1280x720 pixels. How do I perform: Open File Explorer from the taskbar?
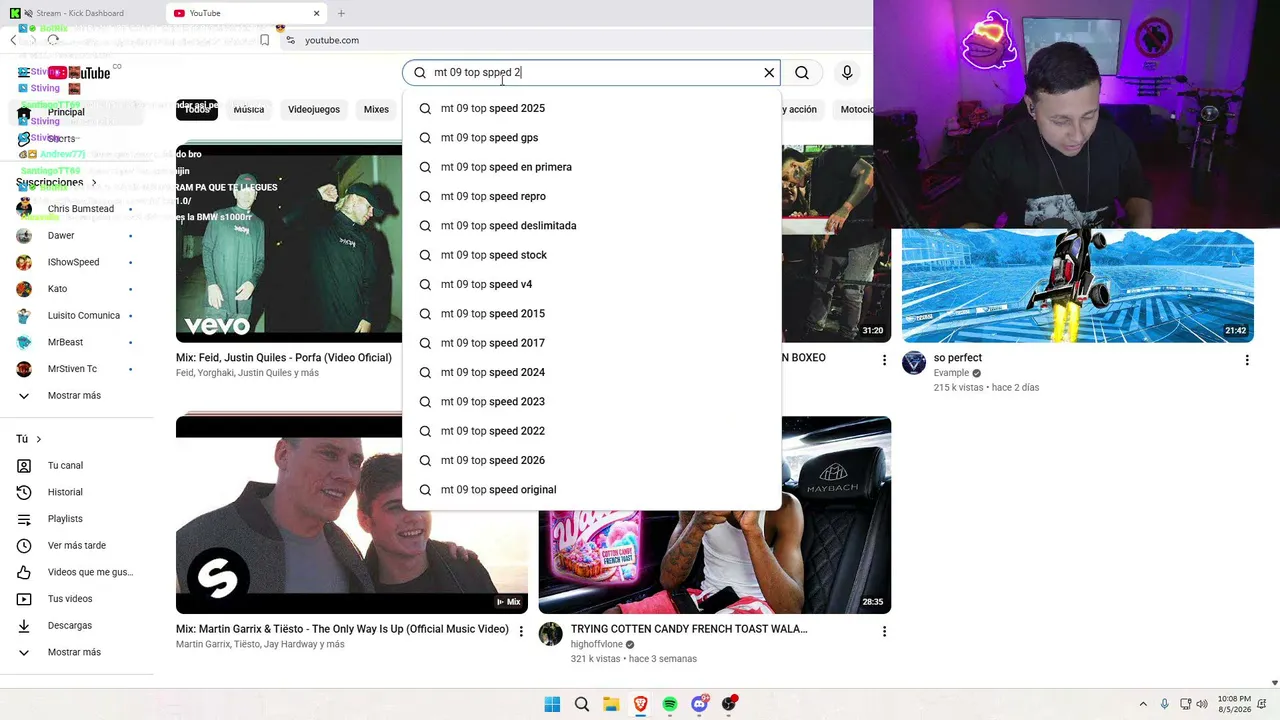tap(611, 704)
